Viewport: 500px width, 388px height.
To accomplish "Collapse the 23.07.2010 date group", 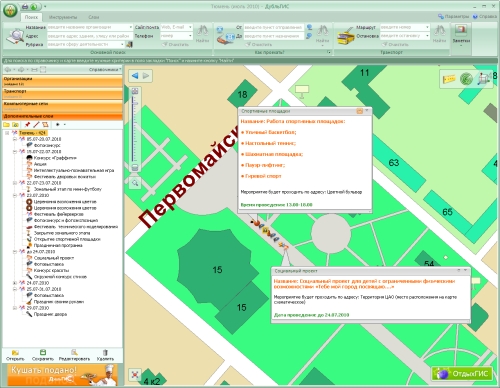I will tap(15, 195).
